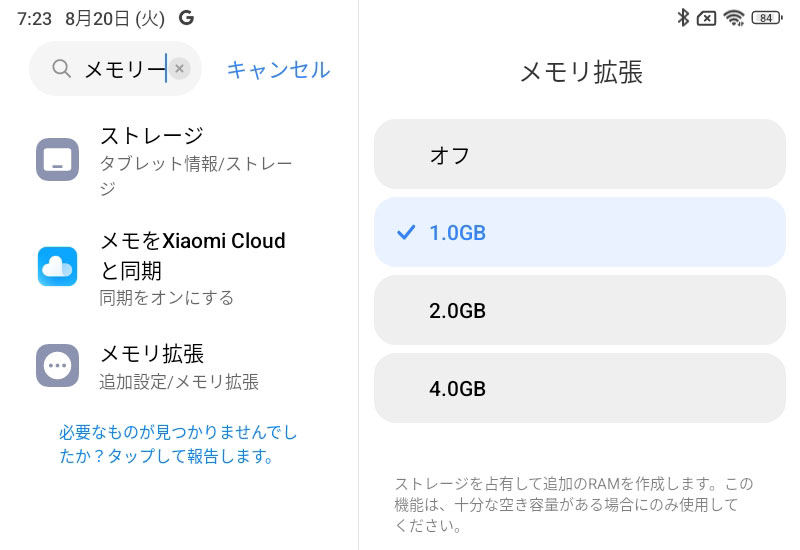
Task: Tap the report link 必要なものが見つかりませんでしたか
Action: pyautogui.click(x=178, y=444)
